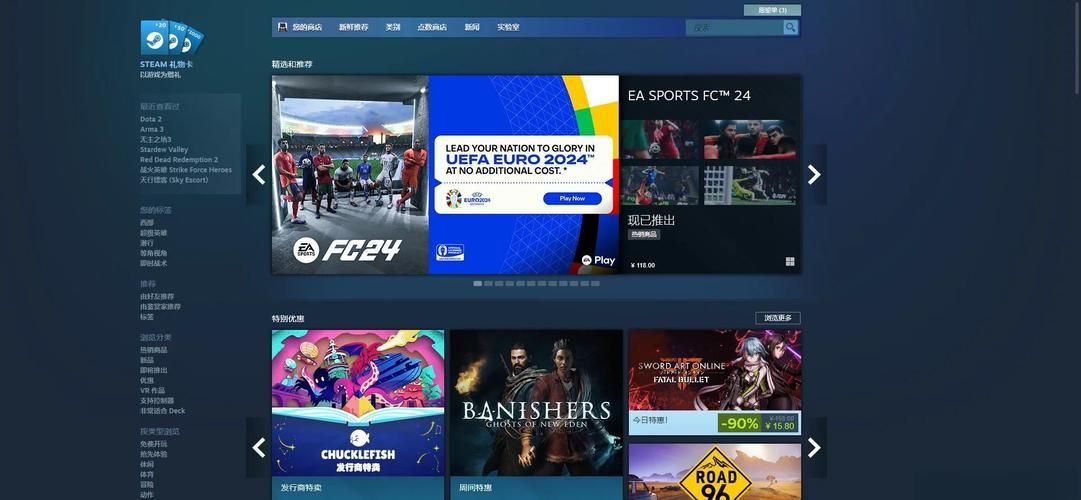Click the 浏览更多 browse more button
Screen dimensions: 1081x500
click(x=777, y=318)
